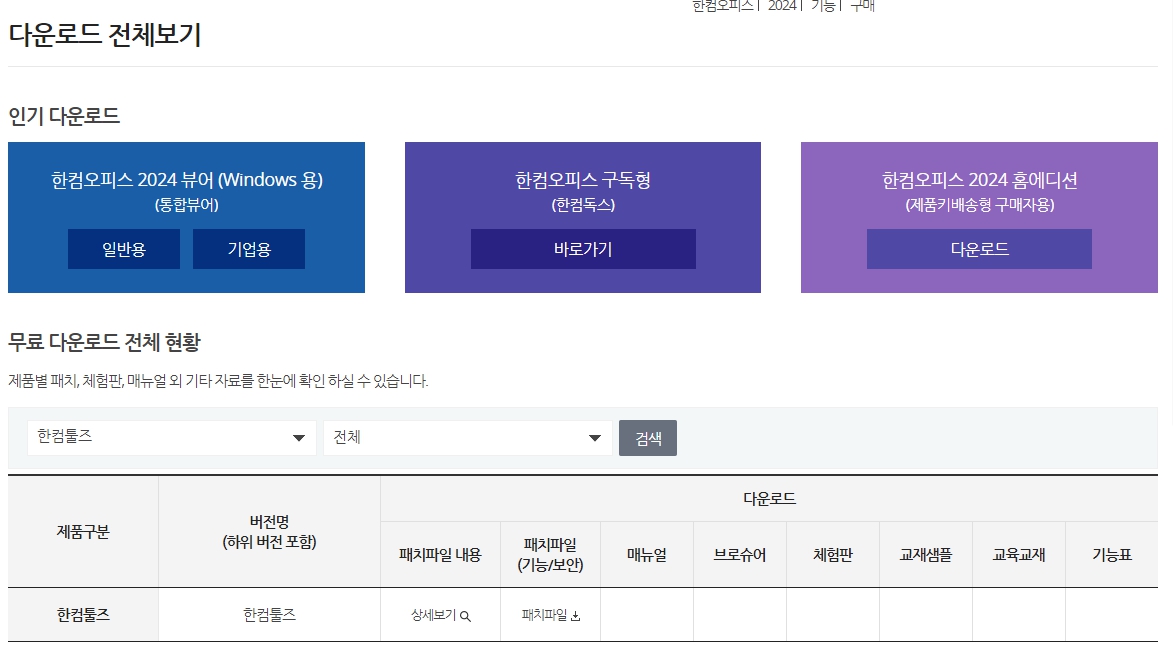Click the 한컴툴즈 product row header cell
The image size is (1173, 655).
pos(83,615)
